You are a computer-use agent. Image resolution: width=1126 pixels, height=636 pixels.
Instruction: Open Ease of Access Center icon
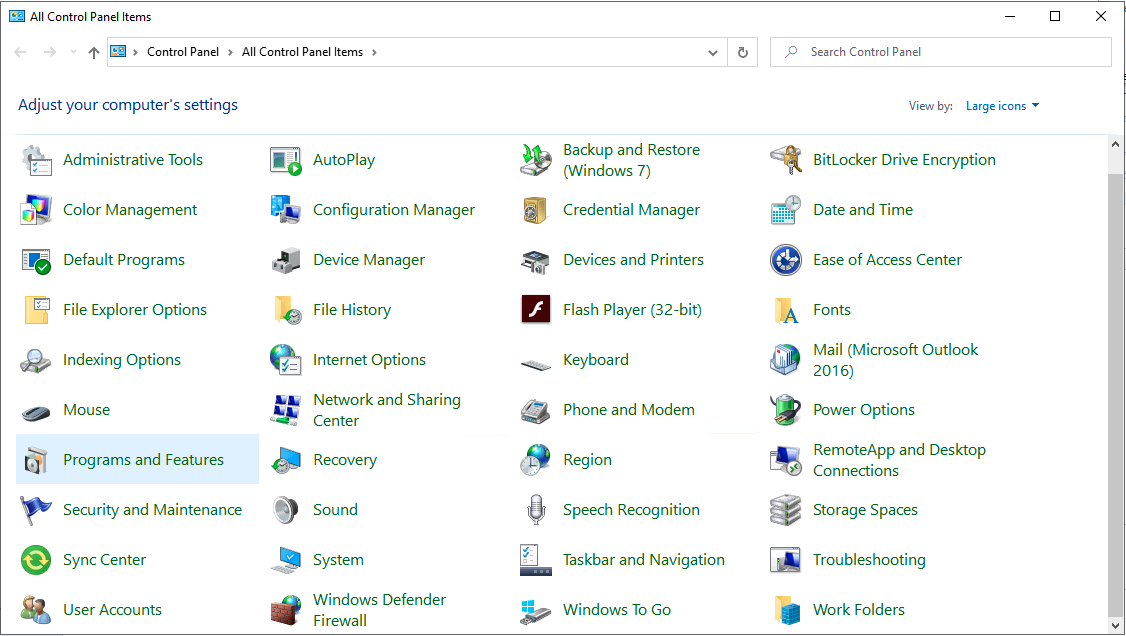coord(786,260)
